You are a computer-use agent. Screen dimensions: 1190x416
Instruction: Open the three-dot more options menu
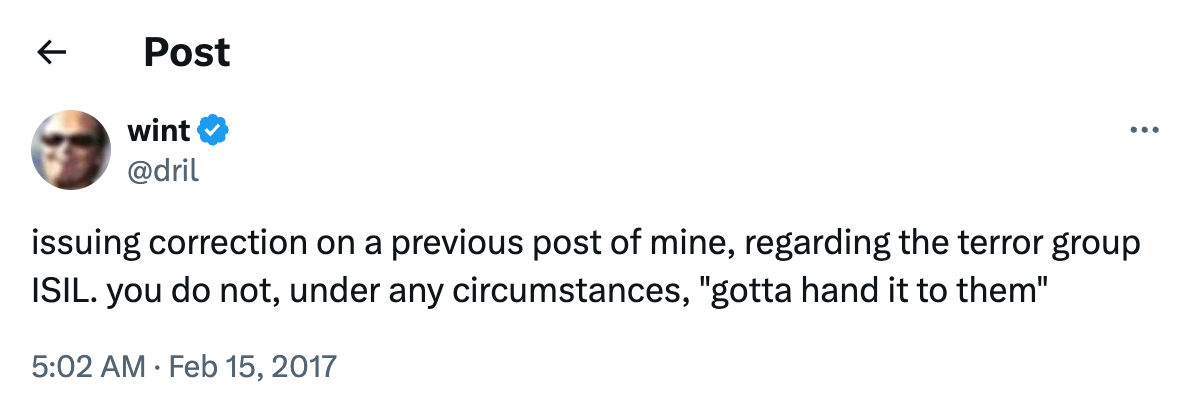(x=1143, y=131)
